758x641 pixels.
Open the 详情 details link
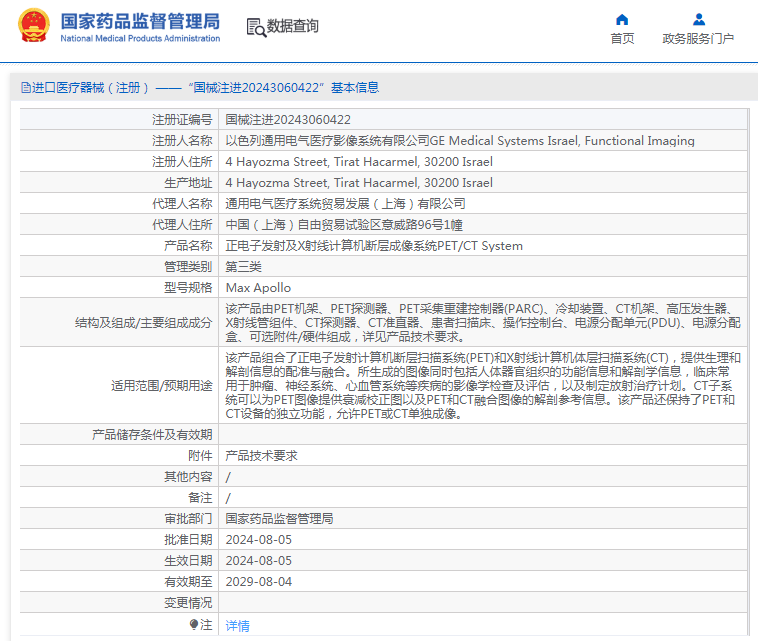tap(237, 626)
